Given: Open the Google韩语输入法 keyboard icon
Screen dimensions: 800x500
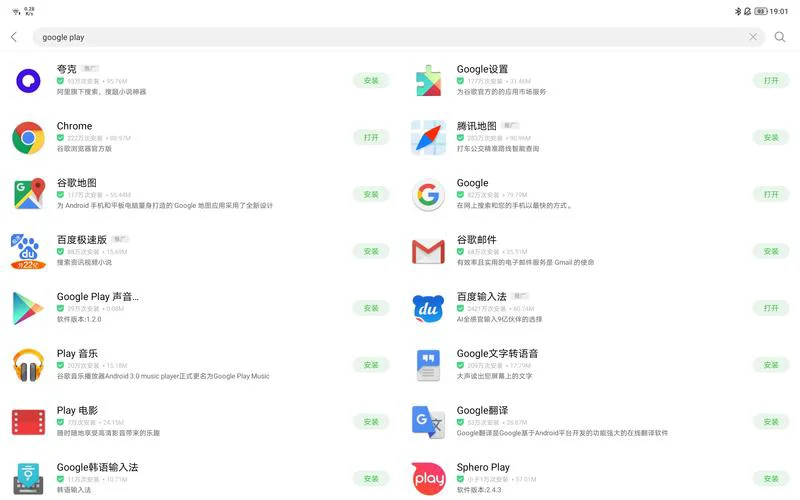Looking at the screenshot, I should click(29, 479).
